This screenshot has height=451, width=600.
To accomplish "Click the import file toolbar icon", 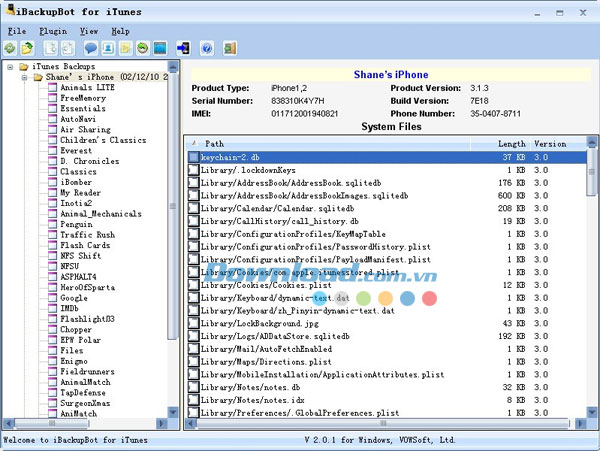I will point(68,48).
